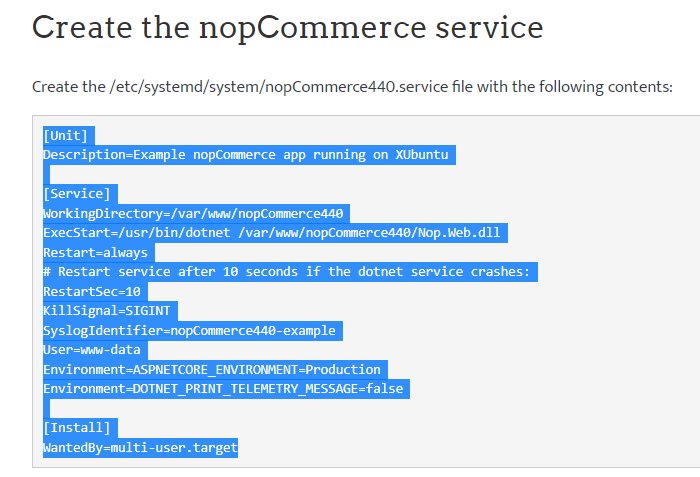Click the [Service] section header line
The image size is (700, 477).
pyautogui.click(x=77, y=194)
